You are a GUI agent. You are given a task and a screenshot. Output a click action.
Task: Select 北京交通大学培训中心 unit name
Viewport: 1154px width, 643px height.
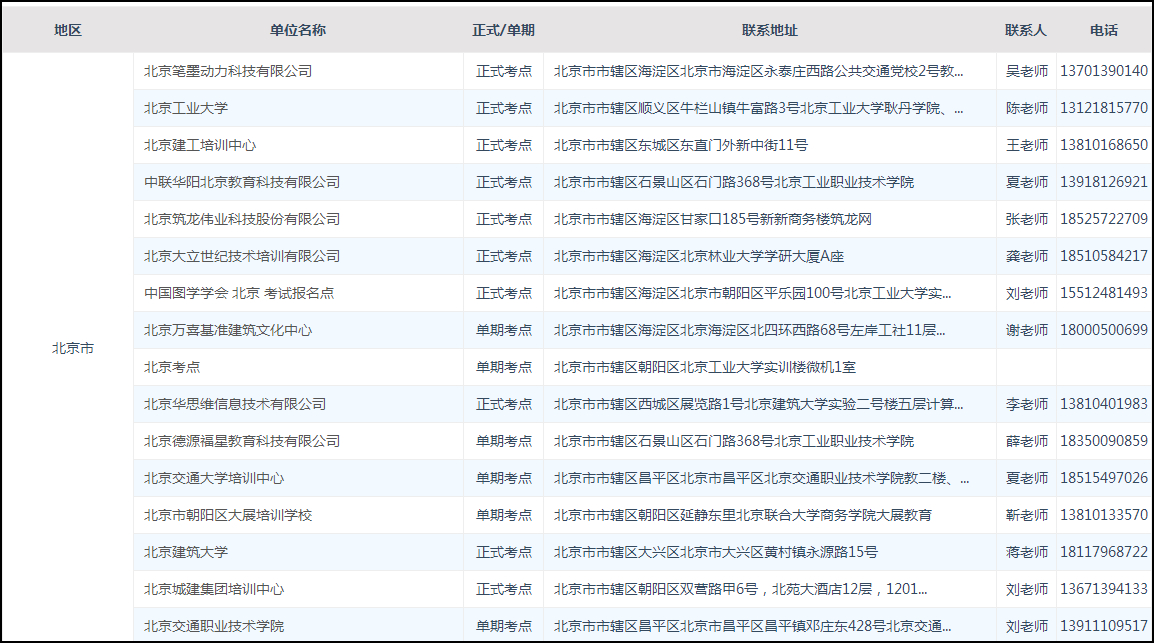tap(214, 478)
